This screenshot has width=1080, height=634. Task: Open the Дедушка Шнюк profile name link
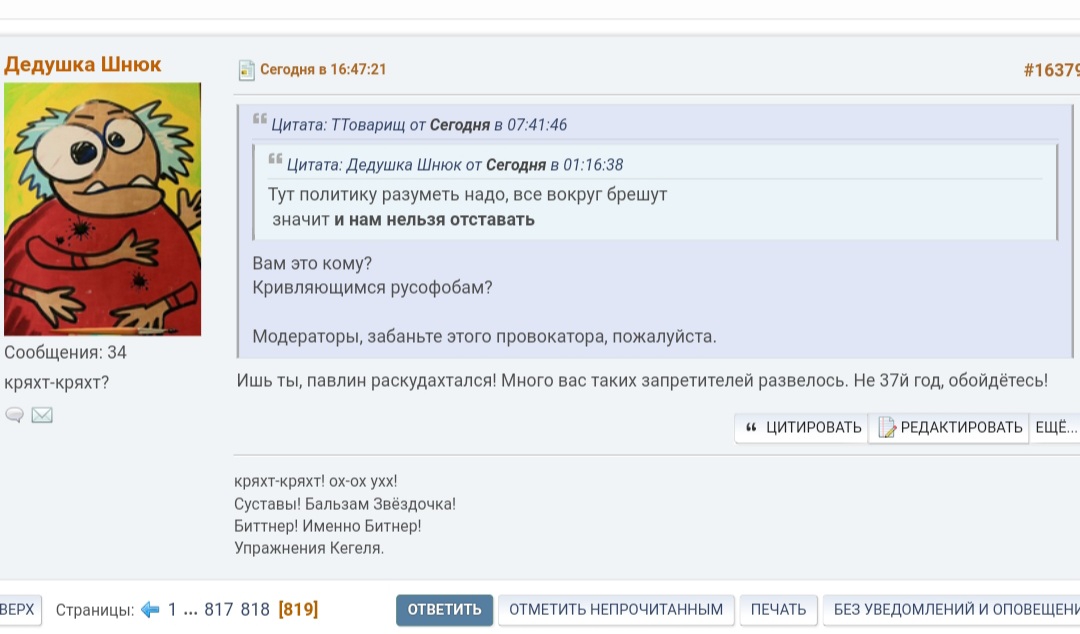(82, 65)
